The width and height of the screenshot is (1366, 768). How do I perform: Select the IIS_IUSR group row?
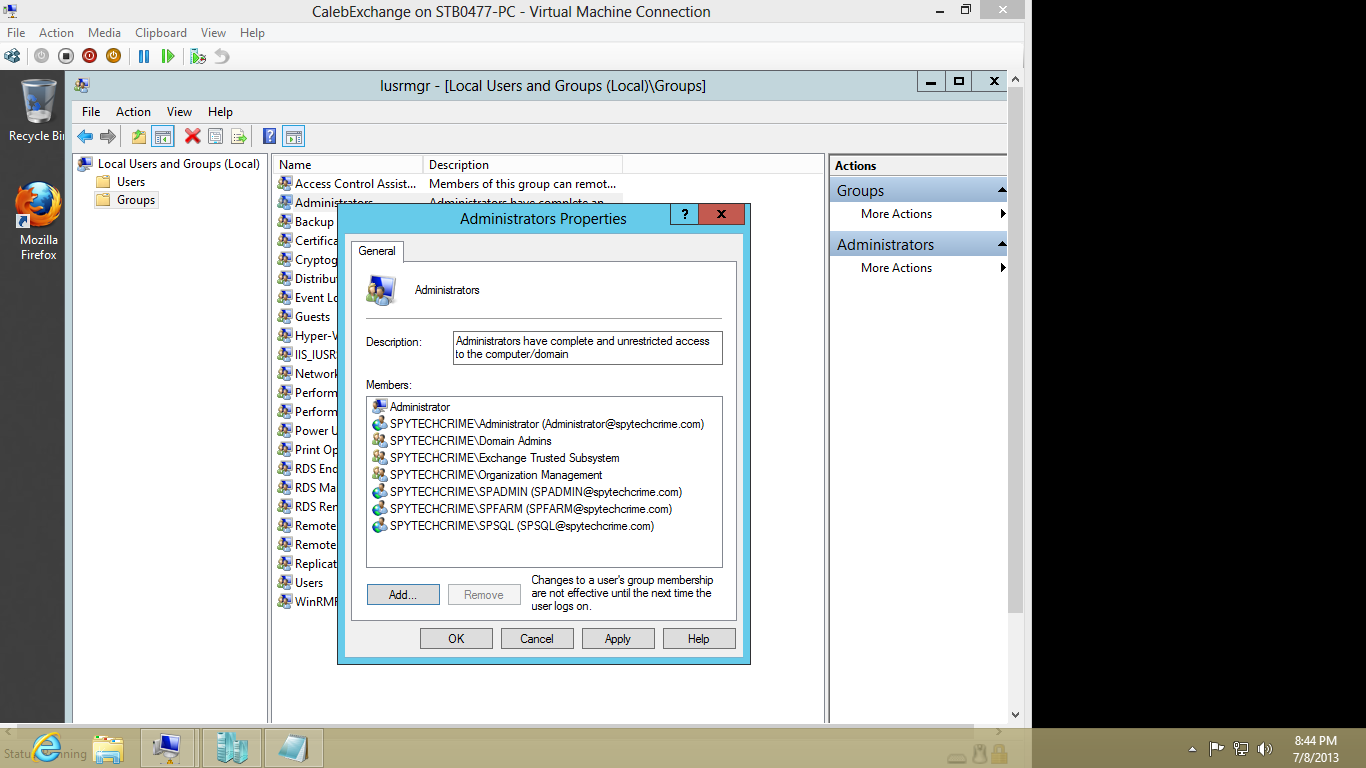308,355
